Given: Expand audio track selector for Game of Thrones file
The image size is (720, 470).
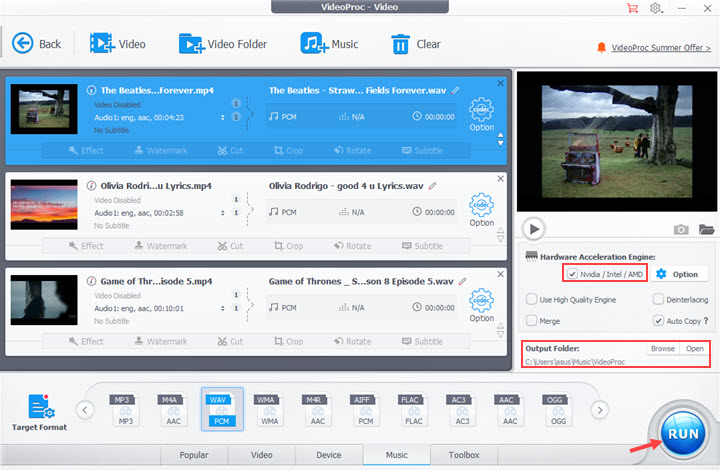Looking at the screenshot, I should (223, 308).
